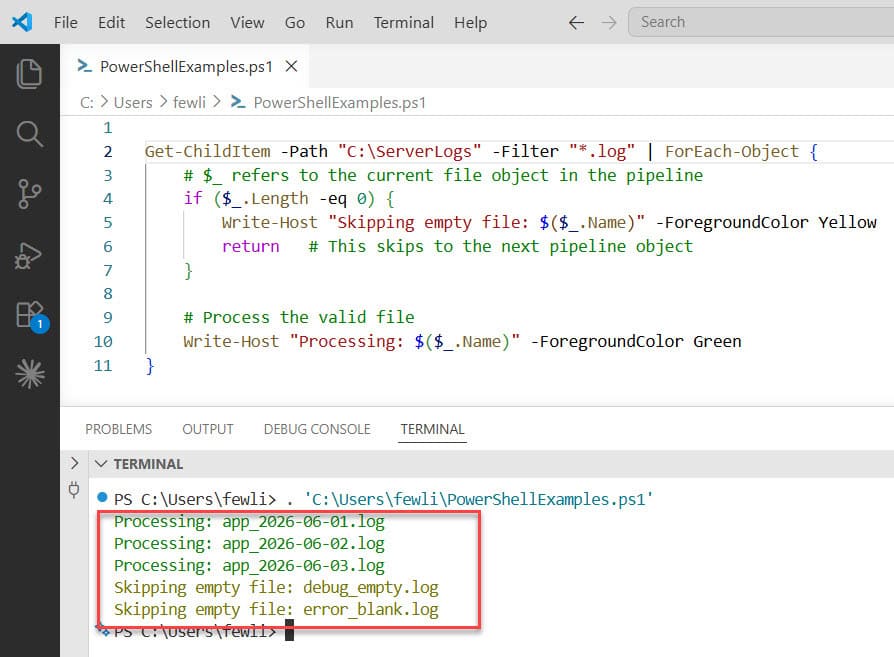Click the if keyword on line 4

click(x=193, y=198)
